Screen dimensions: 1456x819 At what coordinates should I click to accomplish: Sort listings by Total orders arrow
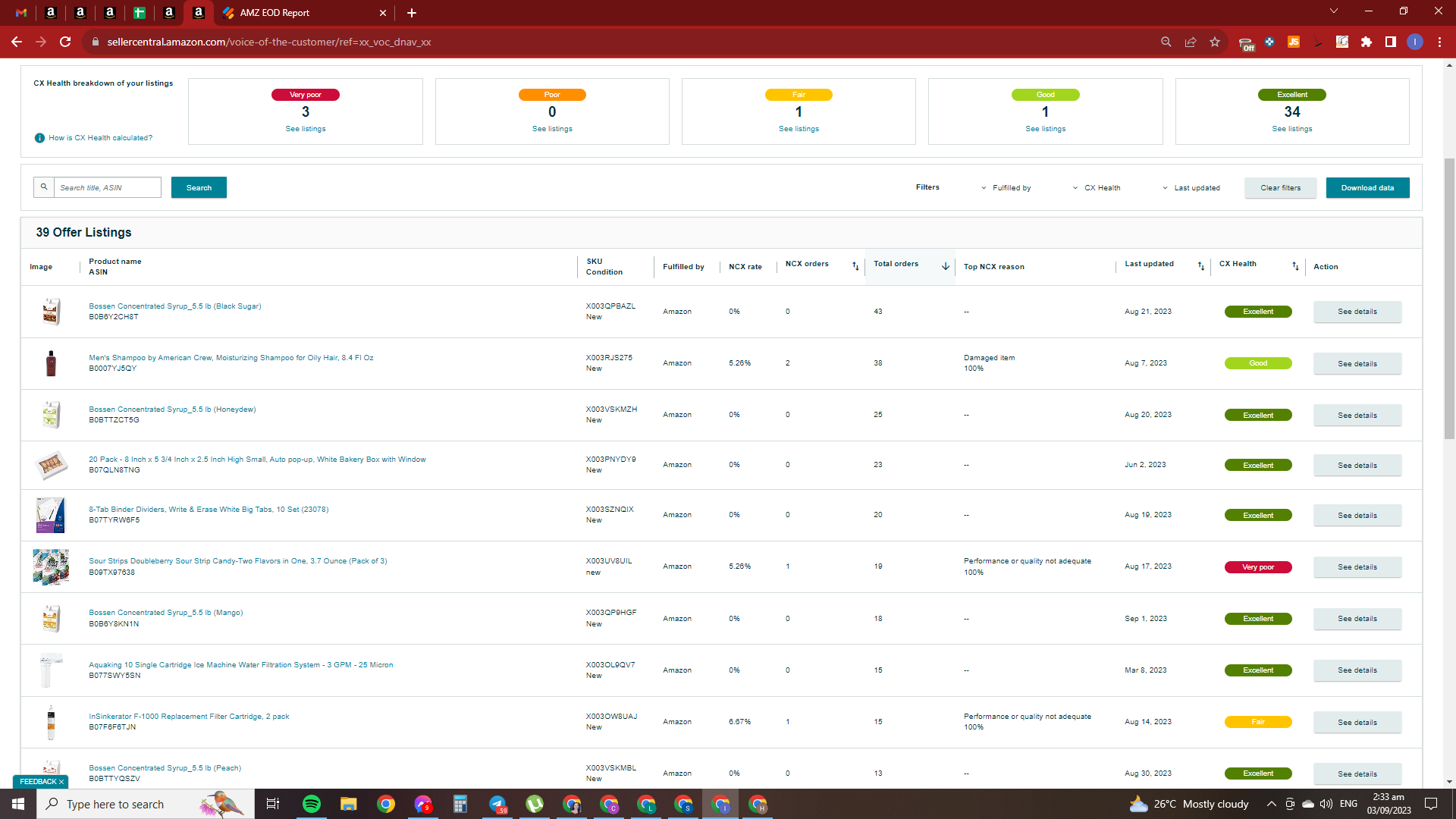tap(946, 266)
